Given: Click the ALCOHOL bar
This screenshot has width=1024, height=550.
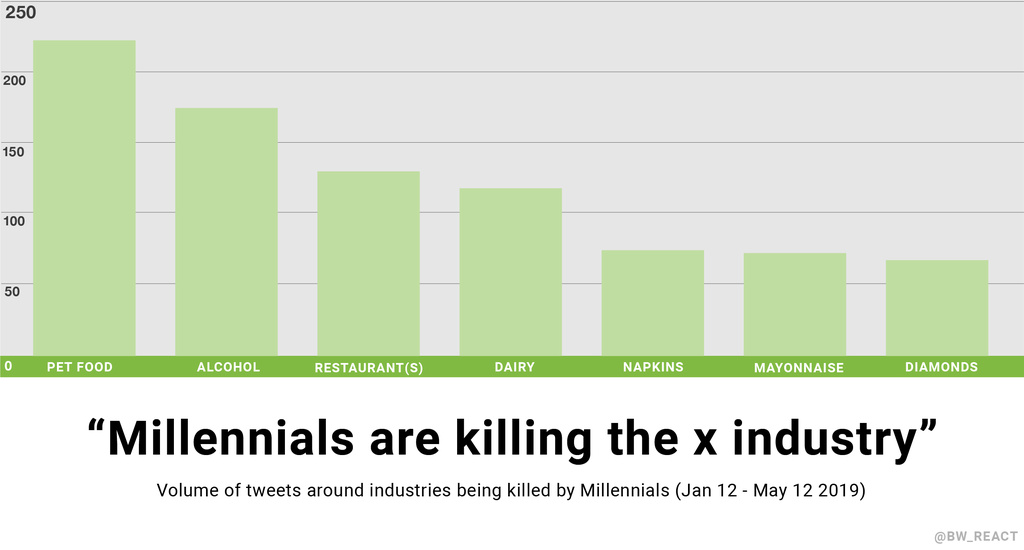Looking at the screenshot, I should click(226, 231).
